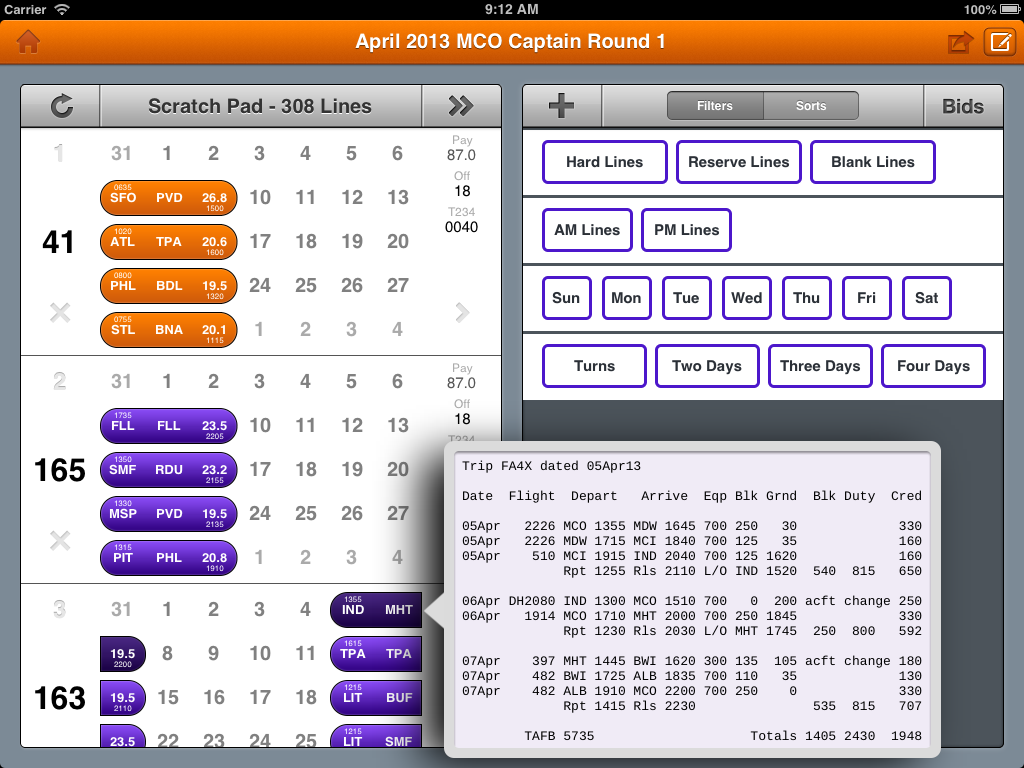1024x768 pixels.
Task: Toggle the Blank Lines filter
Action: [x=872, y=162]
